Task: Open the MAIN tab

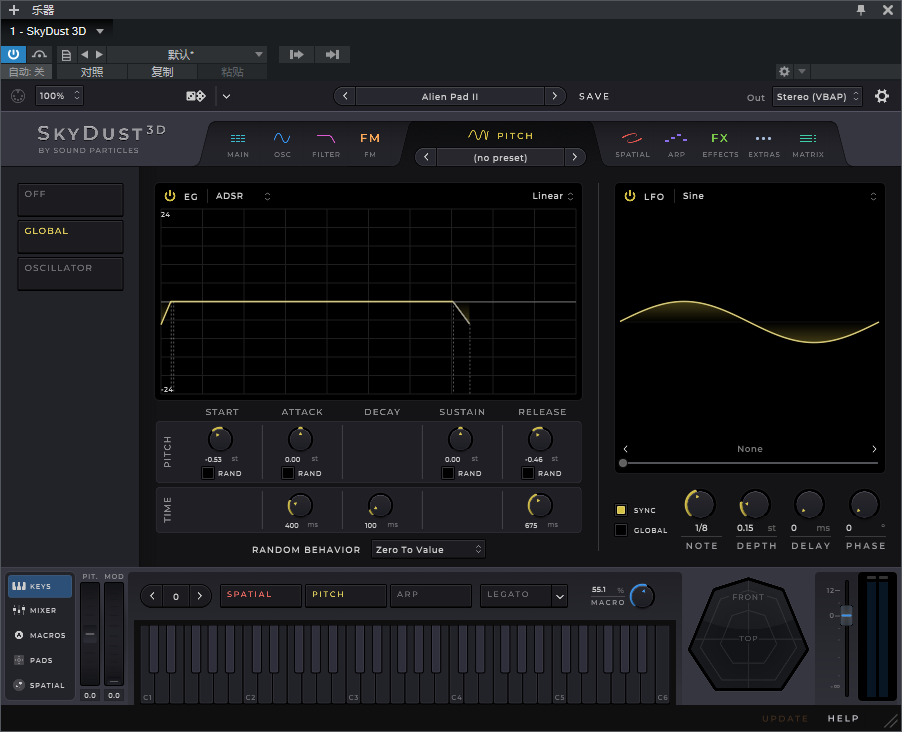Action: pyautogui.click(x=238, y=145)
